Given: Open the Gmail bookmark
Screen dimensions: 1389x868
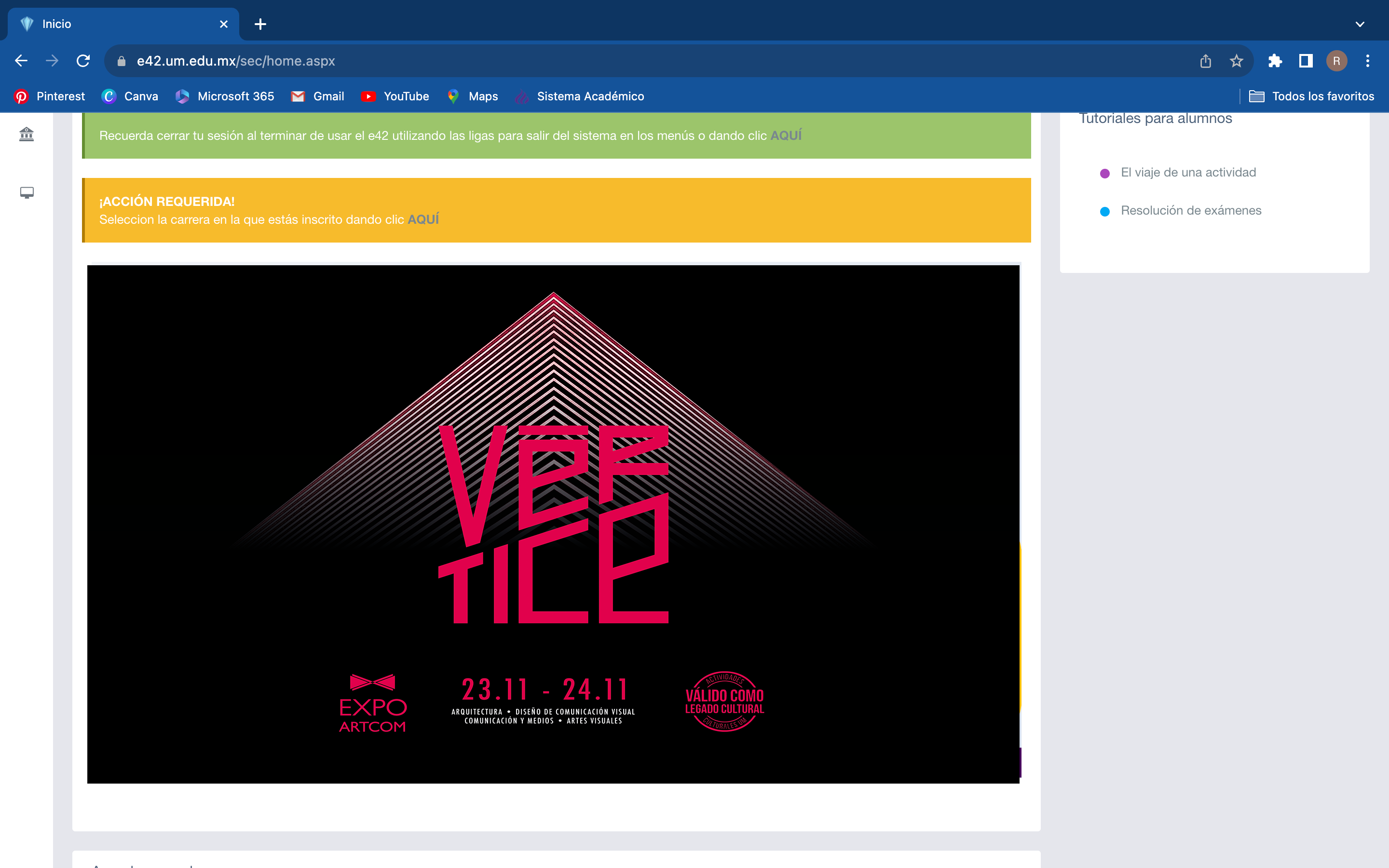Looking at the screenshot, I should point(317,96).
